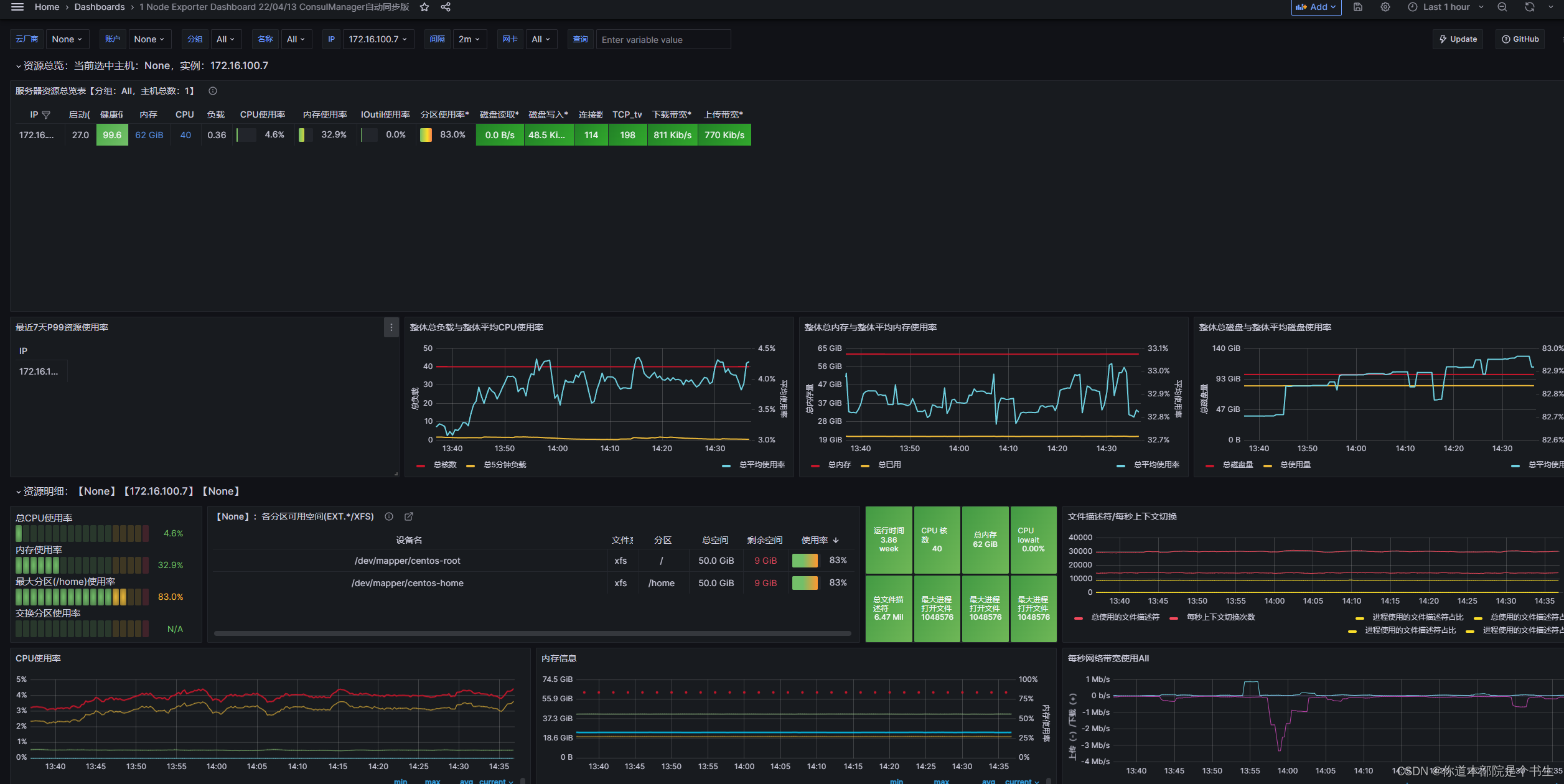Open dashboard settings gear
Viewport: 1564px width, 784px height.
pos(1385,7)
